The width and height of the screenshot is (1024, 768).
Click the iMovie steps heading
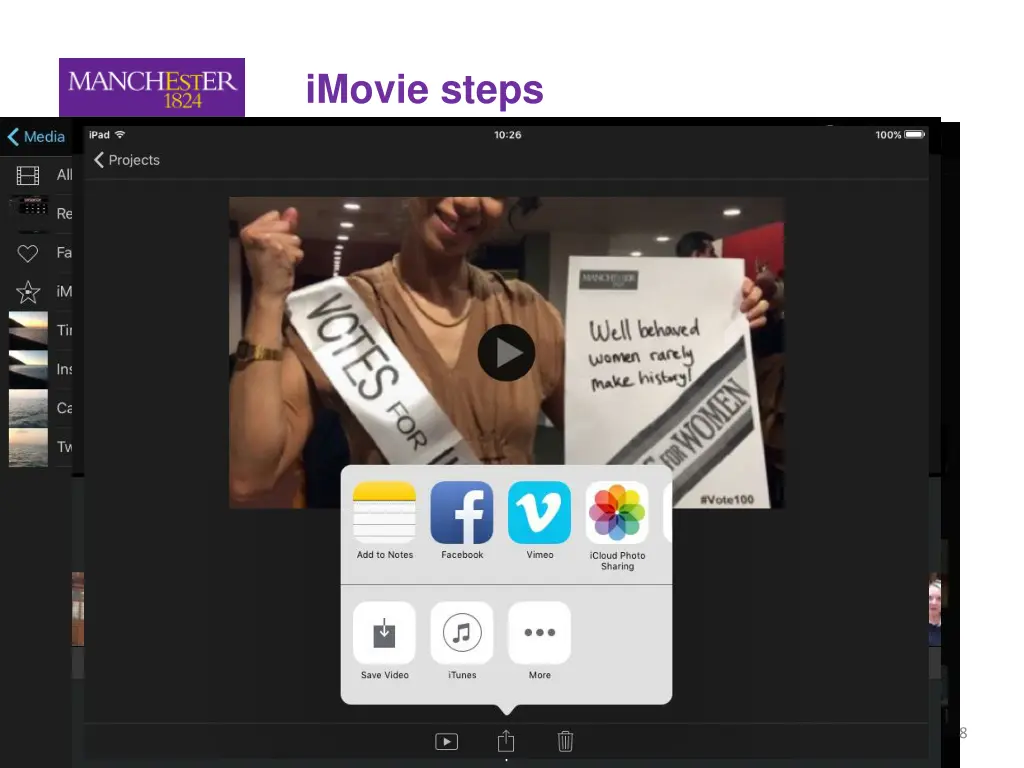pos(424,90)
